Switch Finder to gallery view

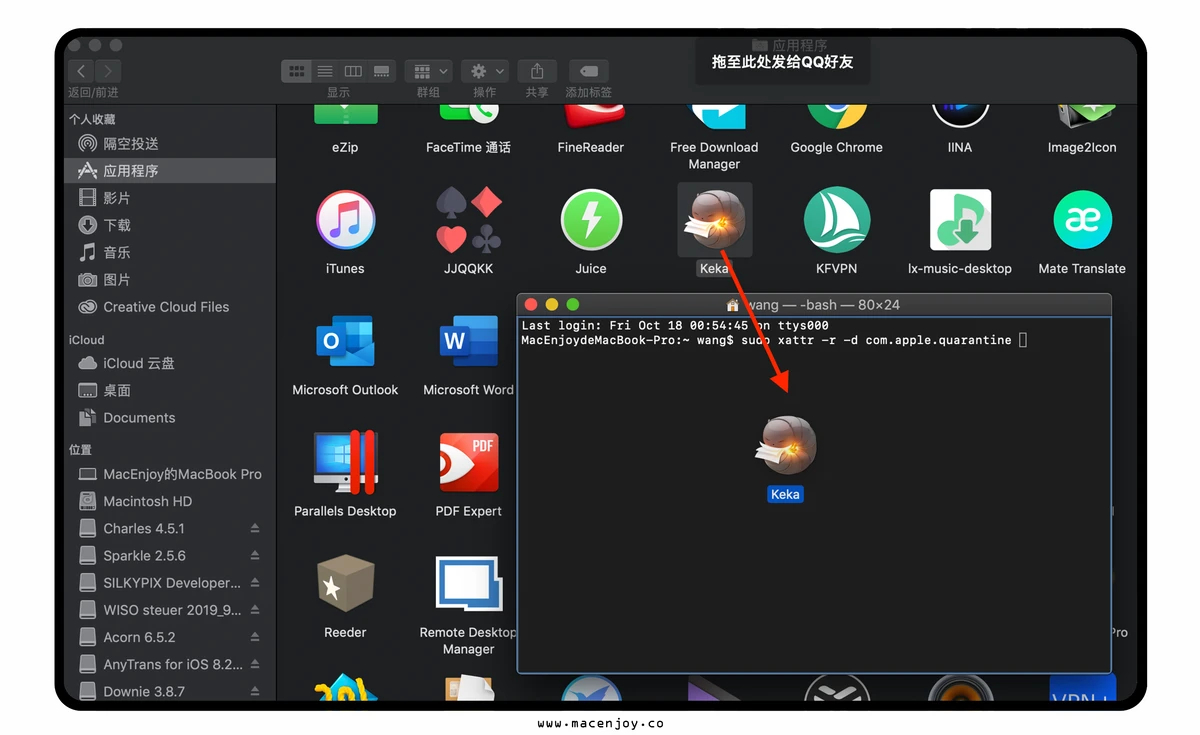[381, 71]
